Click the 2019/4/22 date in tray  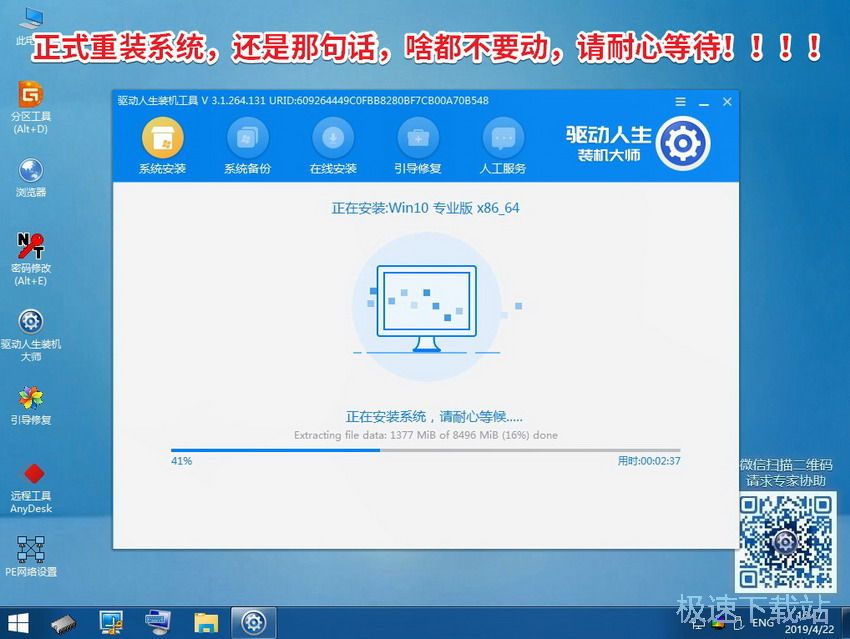point(809,629)
